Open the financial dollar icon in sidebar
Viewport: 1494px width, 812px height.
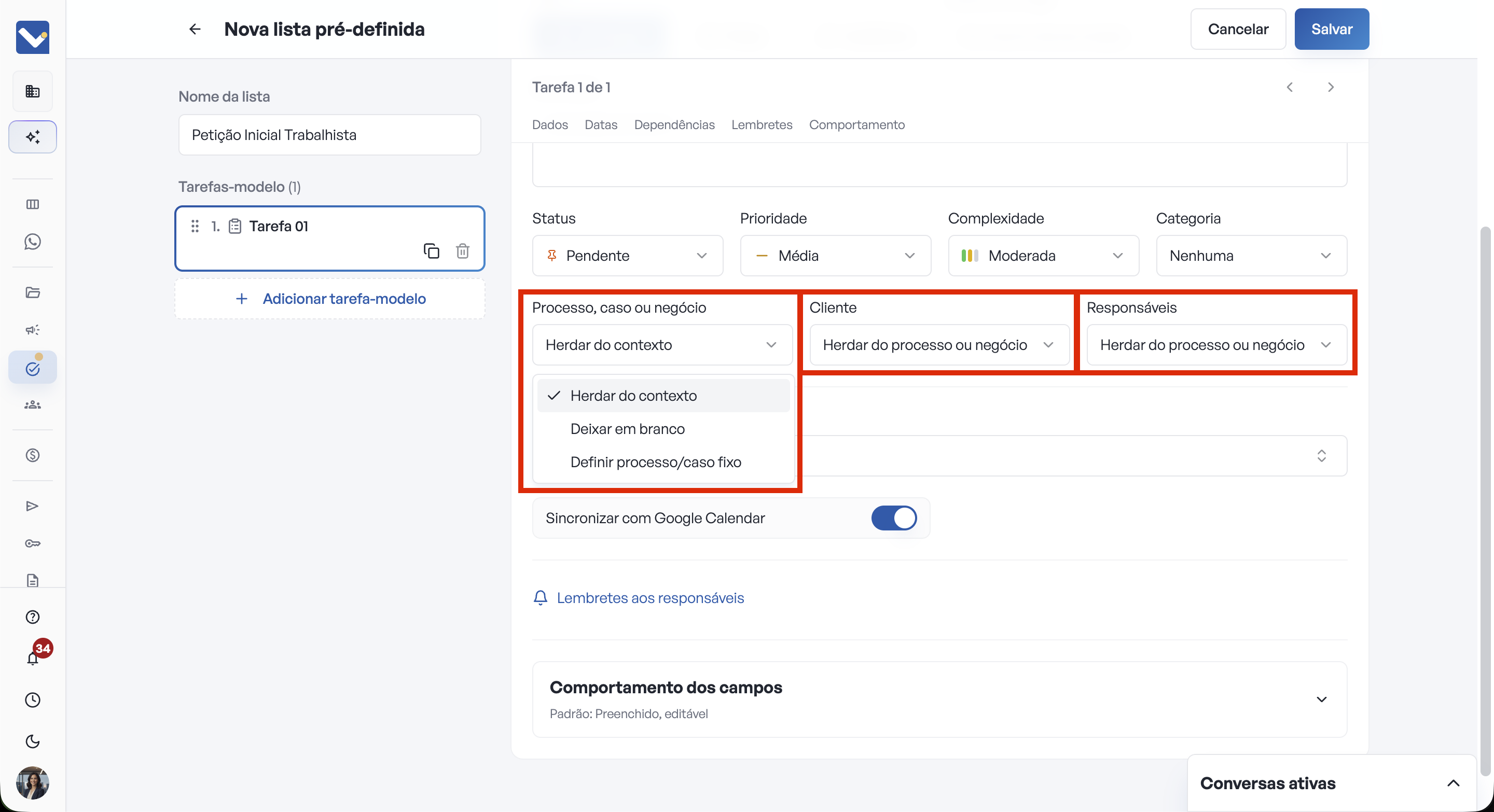click(33, 455)
